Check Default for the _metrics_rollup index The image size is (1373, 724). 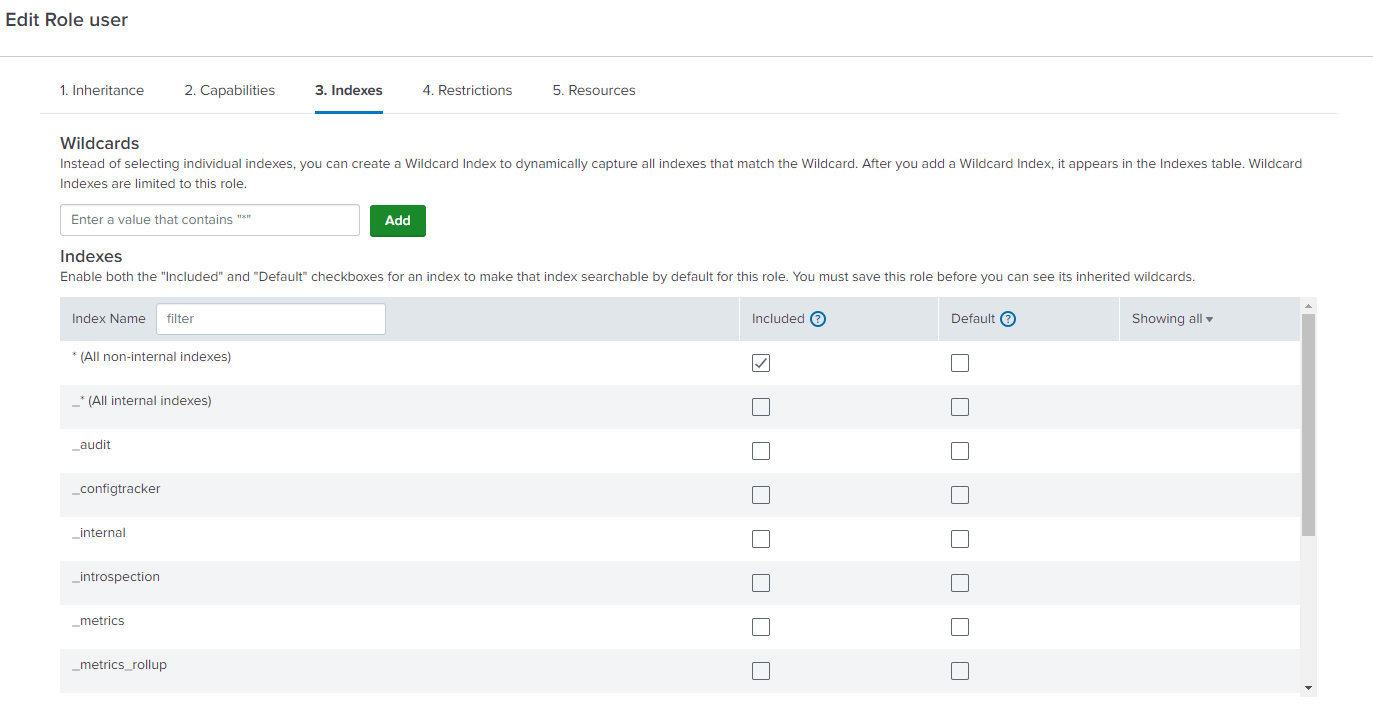pos(960,671)
